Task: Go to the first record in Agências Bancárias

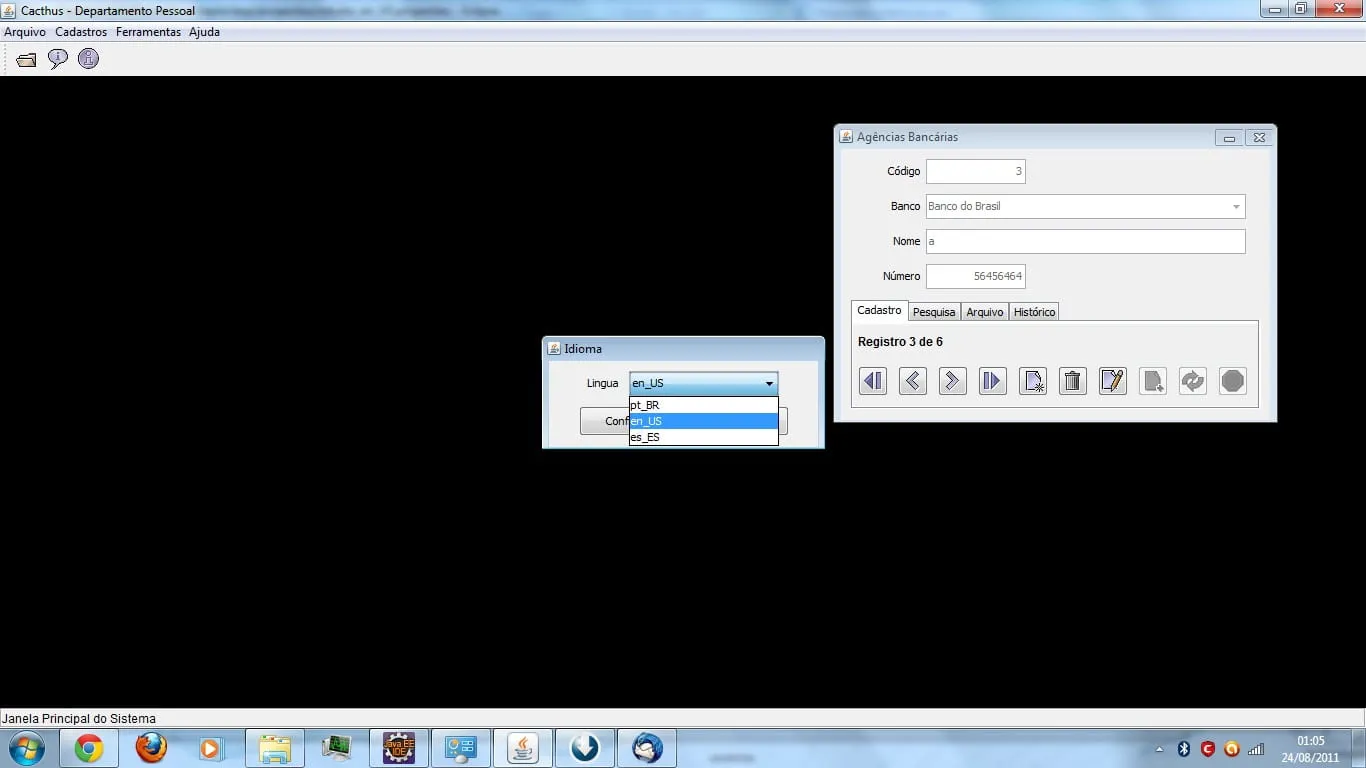Action: coord(873,381)
